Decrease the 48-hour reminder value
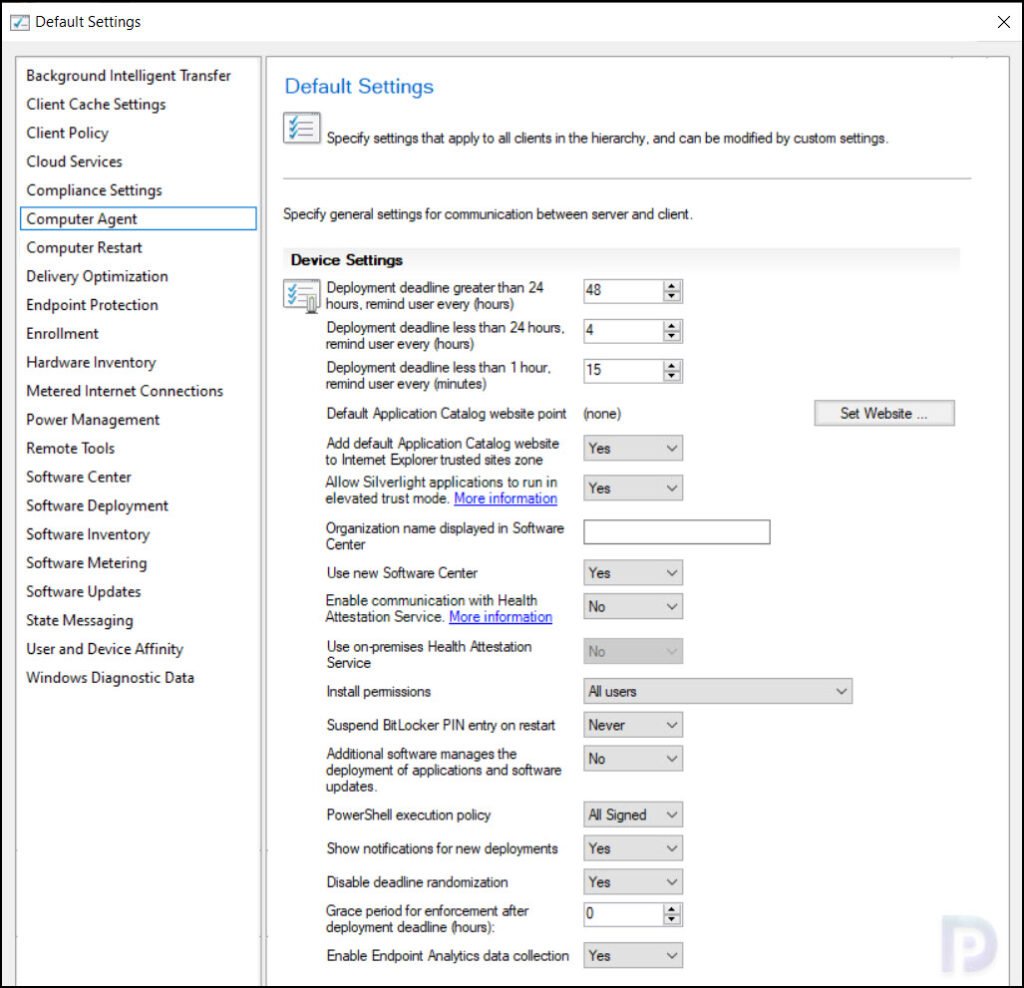The height and width of the screenshot is (988, 1024). tap(672, 296)
